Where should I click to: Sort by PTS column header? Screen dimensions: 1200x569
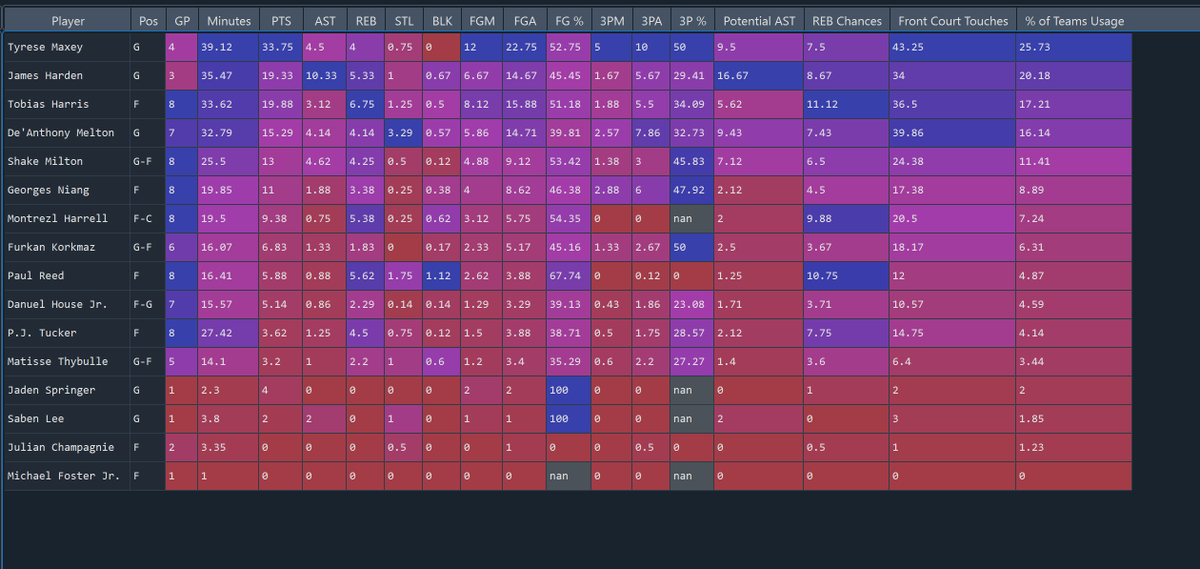coord(281,21)
